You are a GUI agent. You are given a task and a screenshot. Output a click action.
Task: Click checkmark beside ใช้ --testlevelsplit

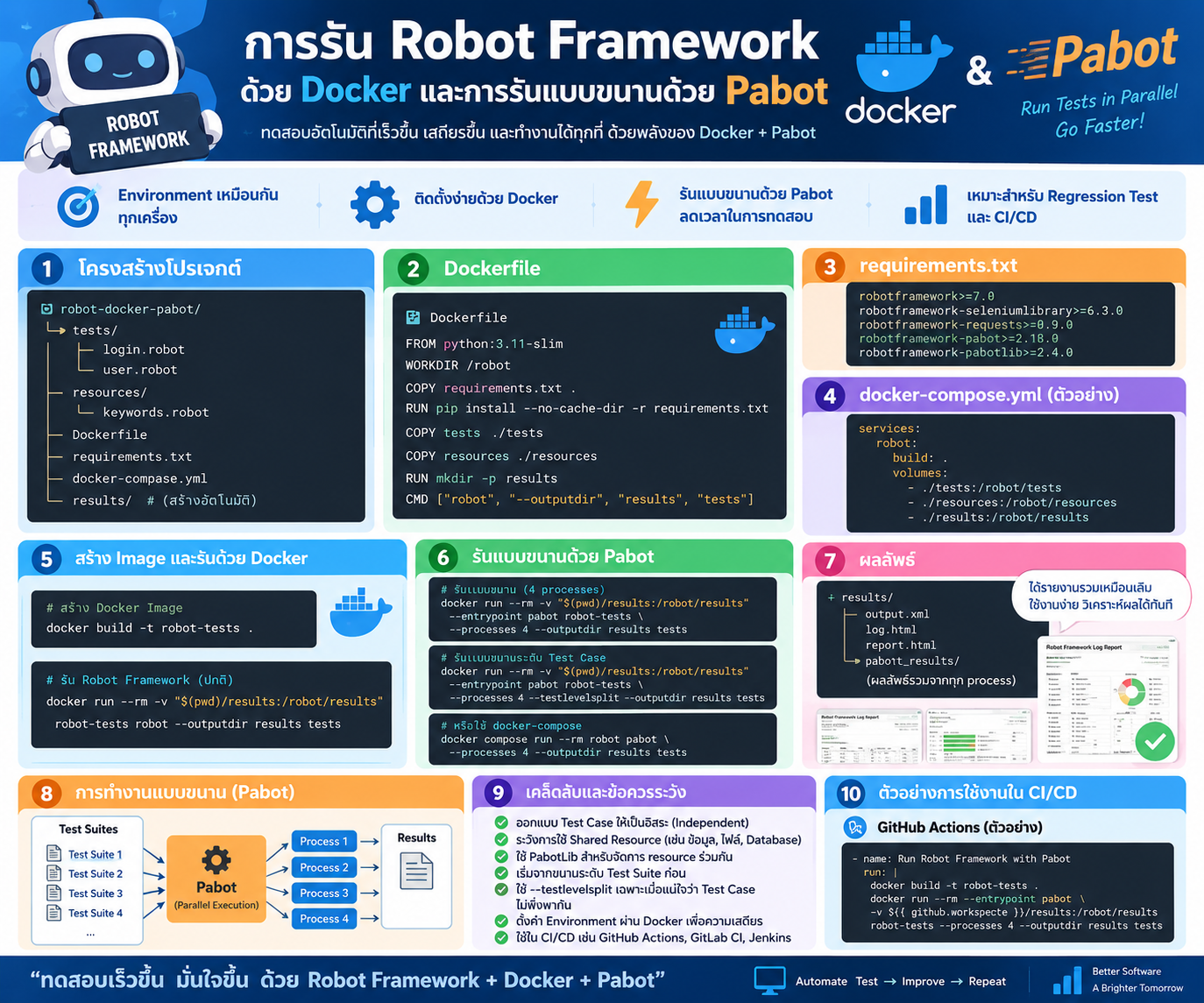pos(501,889)
